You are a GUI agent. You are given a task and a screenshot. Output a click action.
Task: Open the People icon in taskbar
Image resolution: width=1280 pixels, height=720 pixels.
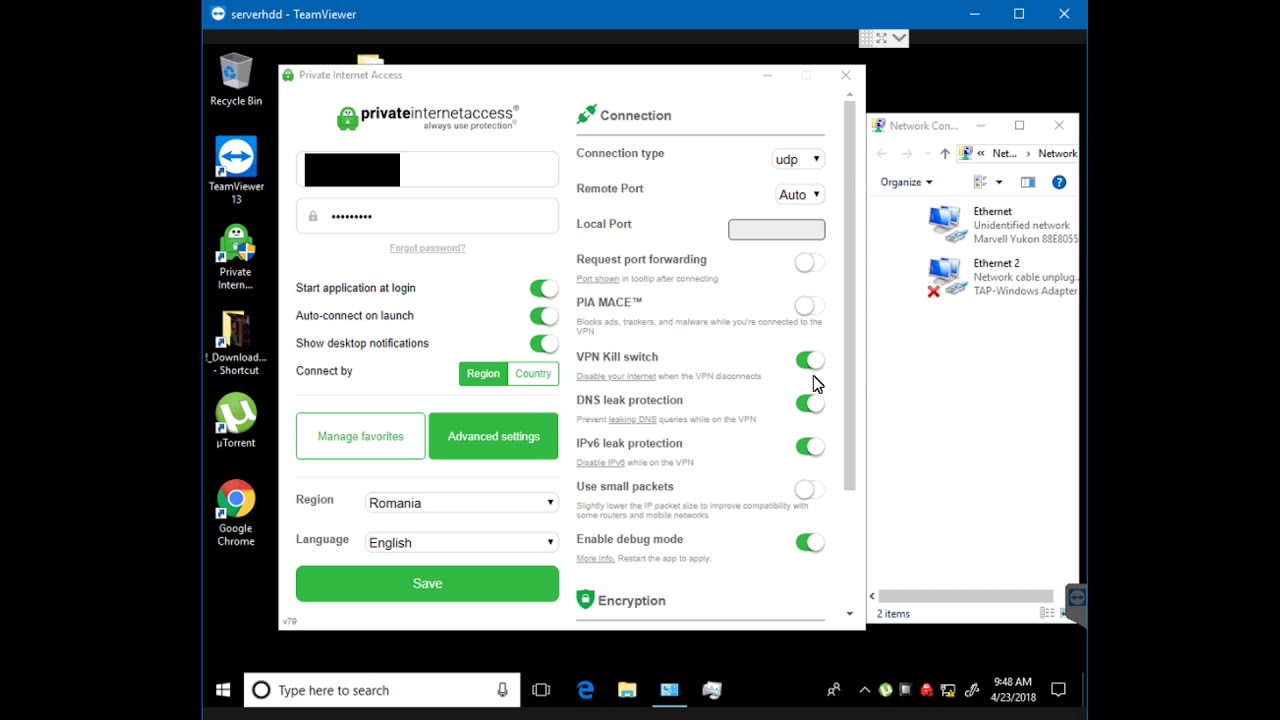click(x=833, y=690)
